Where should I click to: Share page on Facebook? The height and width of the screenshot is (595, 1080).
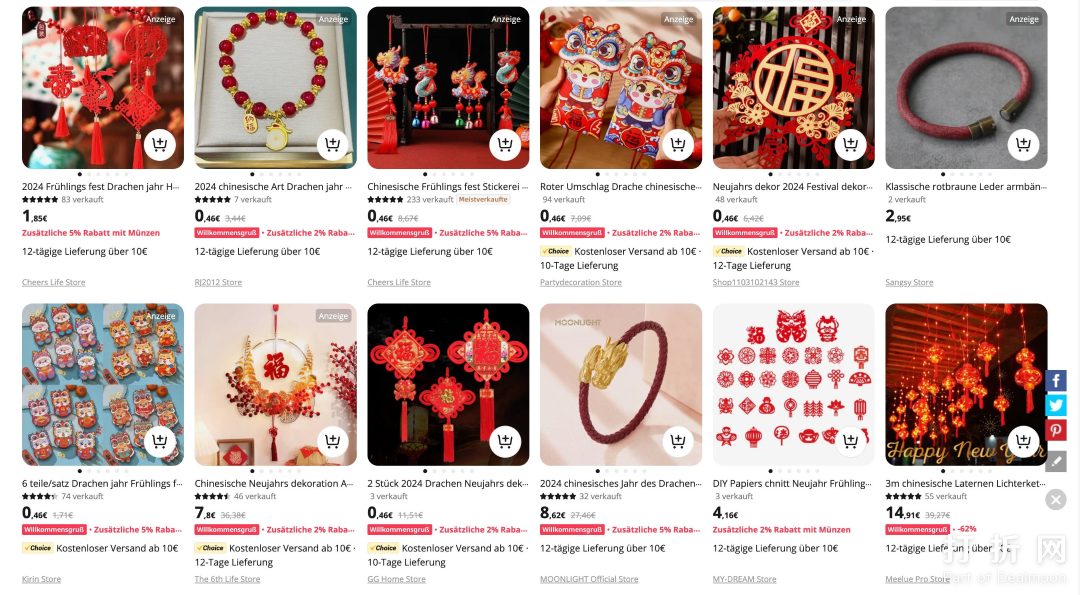click(1056, 381)
